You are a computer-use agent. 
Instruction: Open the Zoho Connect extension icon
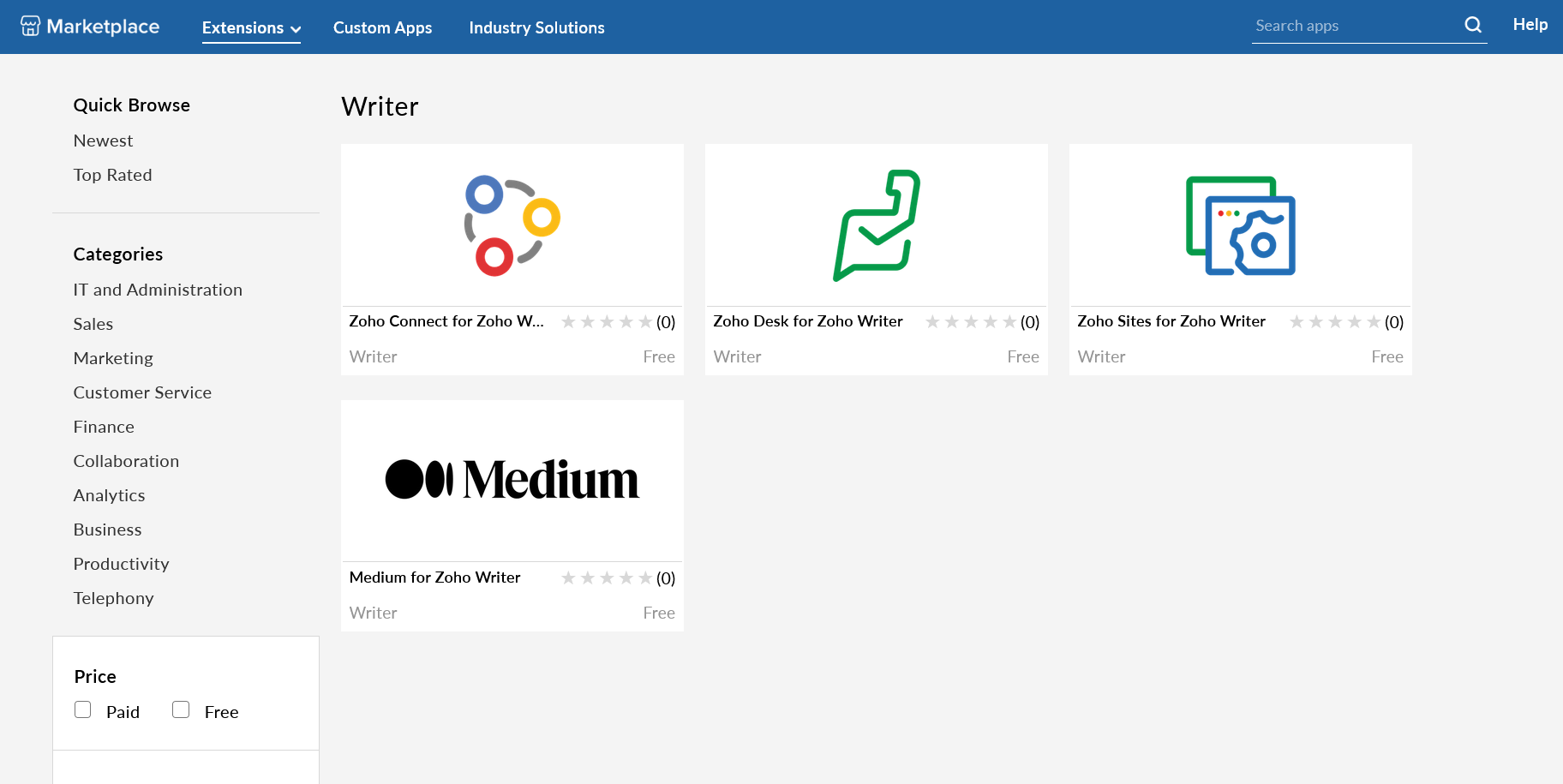[512, 225]
